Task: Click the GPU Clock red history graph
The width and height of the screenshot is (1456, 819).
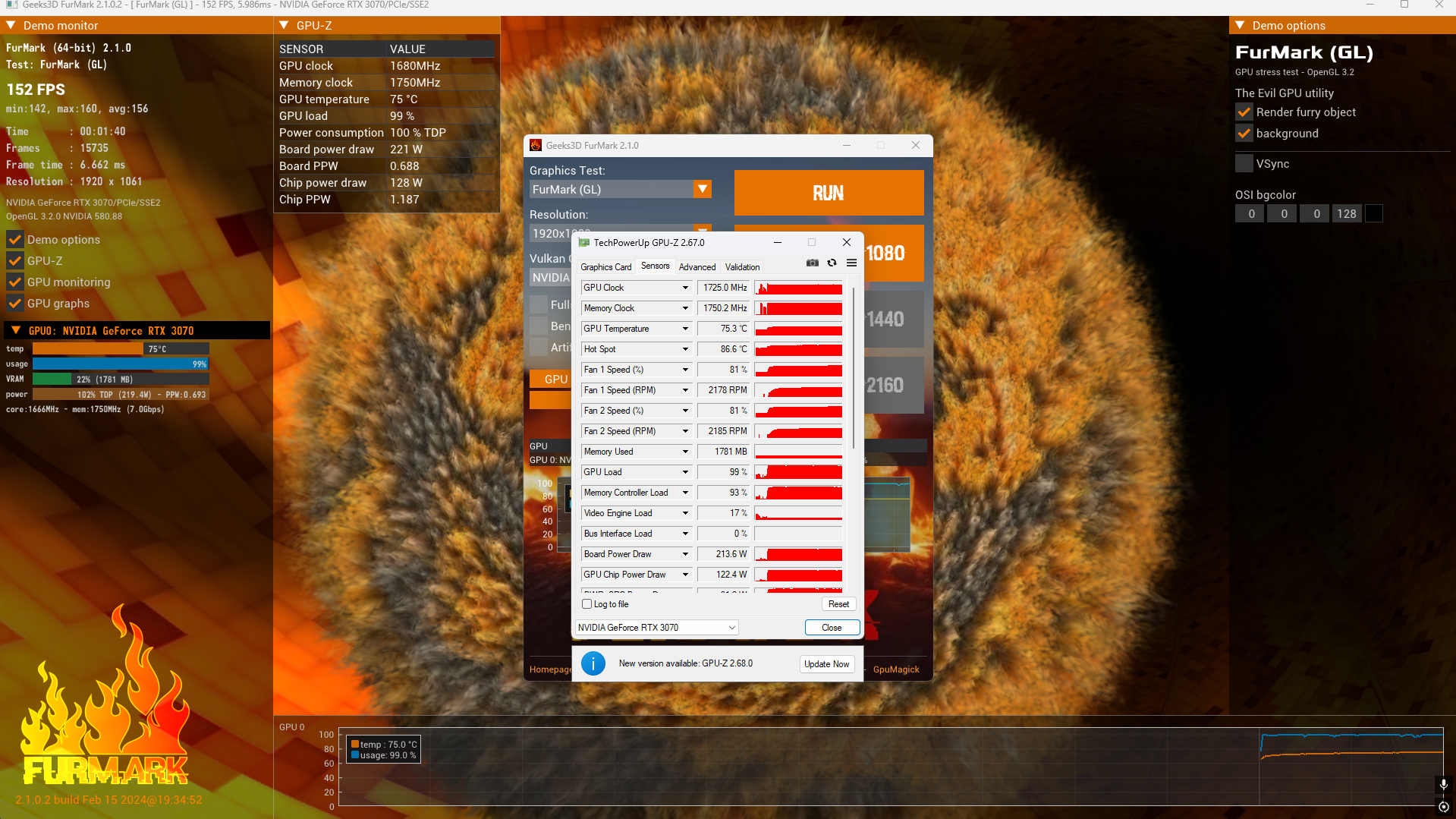Action: click(x=798, y=288)
